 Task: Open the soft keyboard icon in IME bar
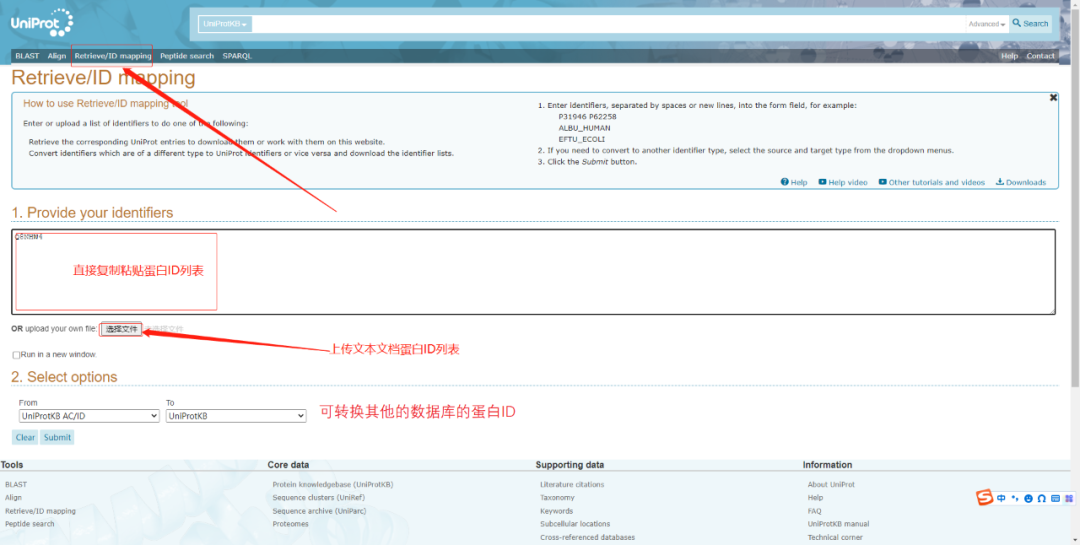click(1054, 498)
